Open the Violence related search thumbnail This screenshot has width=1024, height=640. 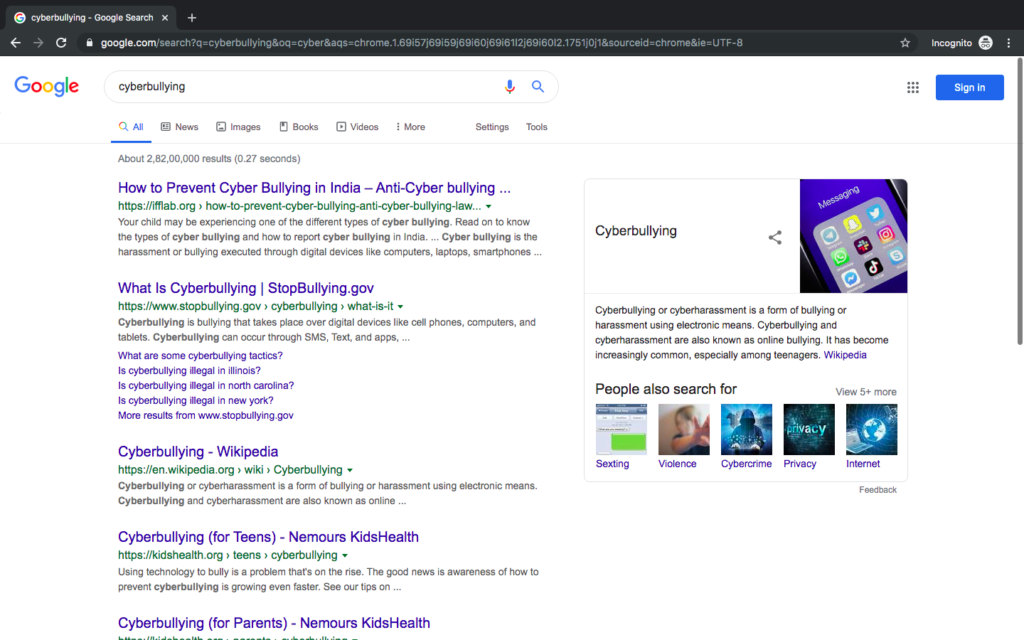(684, 429)
